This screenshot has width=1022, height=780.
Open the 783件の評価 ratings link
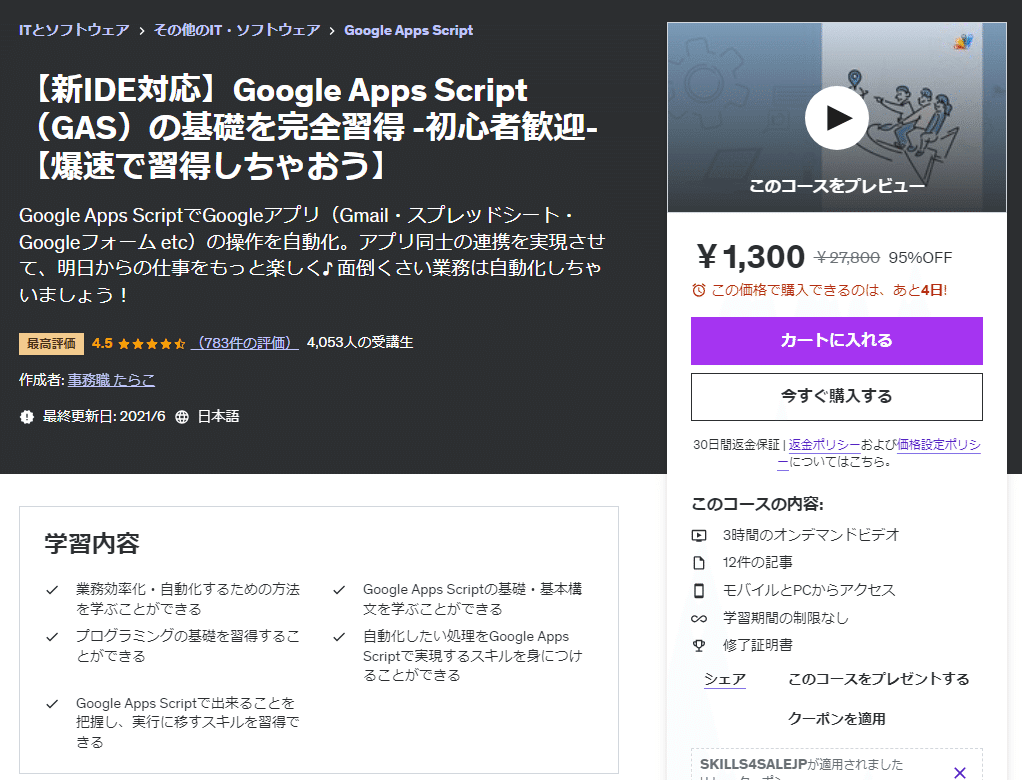(245, 343)
